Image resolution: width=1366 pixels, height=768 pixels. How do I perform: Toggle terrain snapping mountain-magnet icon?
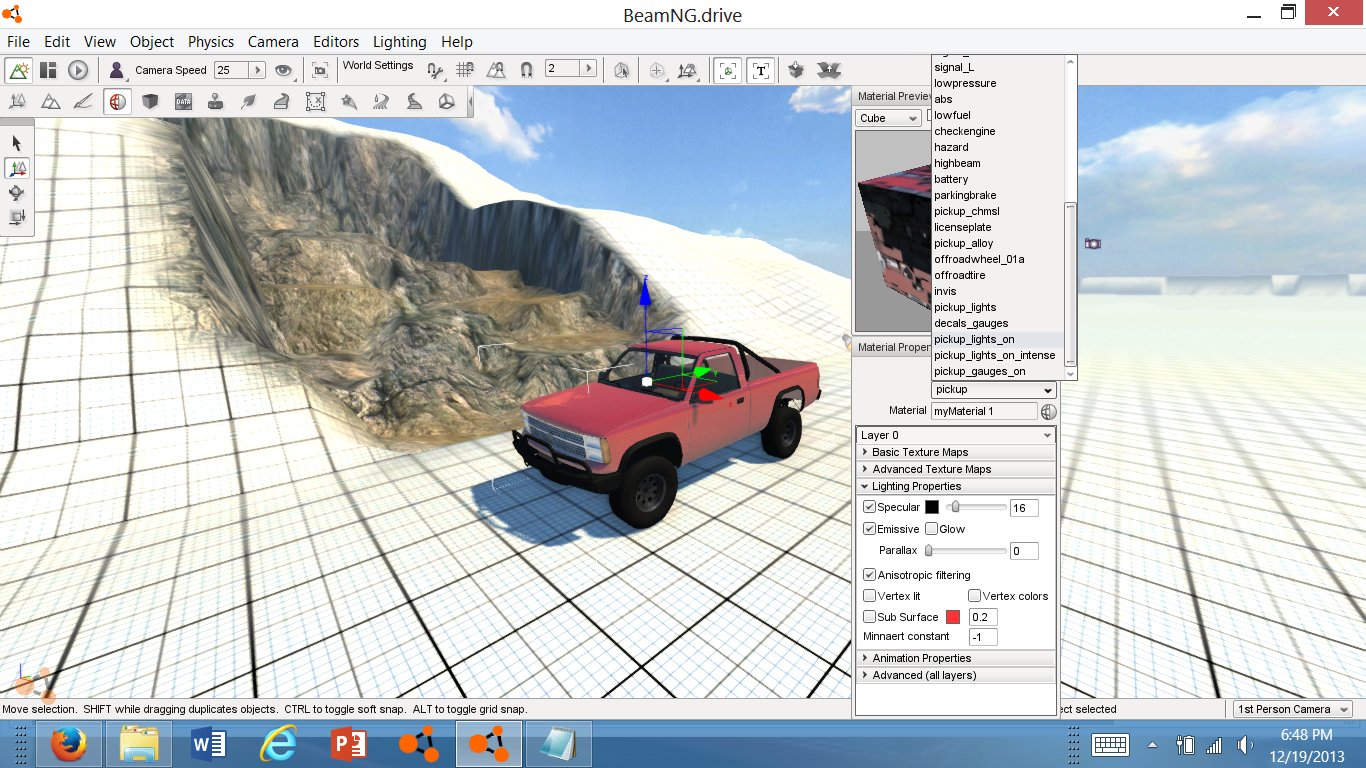(x=496, y=70)
